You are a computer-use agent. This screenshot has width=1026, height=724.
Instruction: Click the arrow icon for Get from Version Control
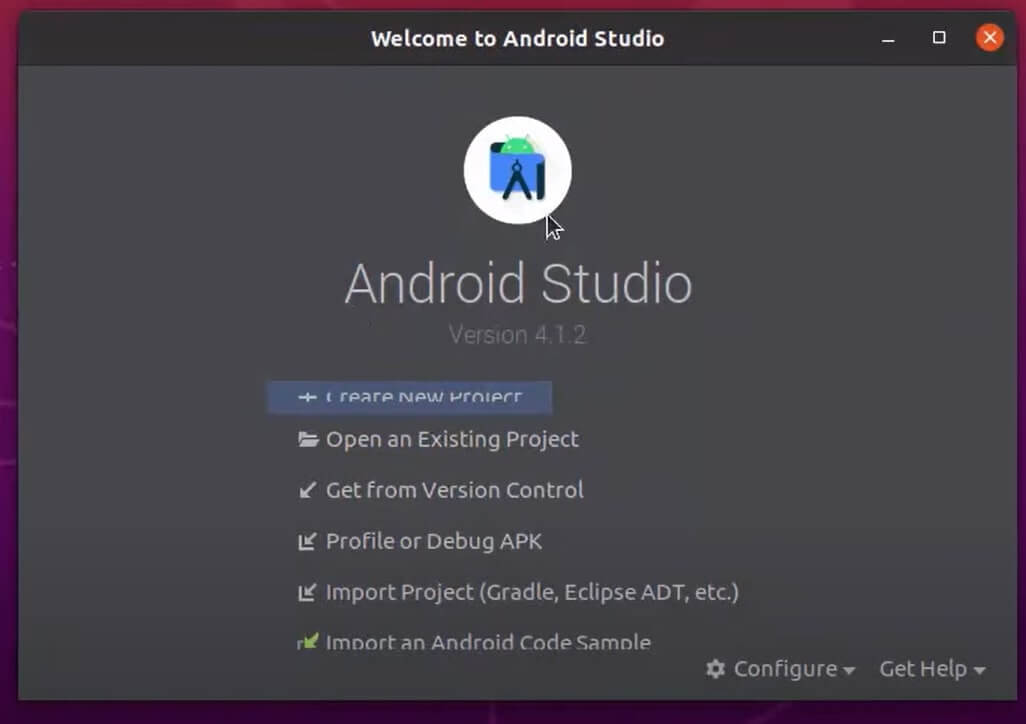[308, 490]
